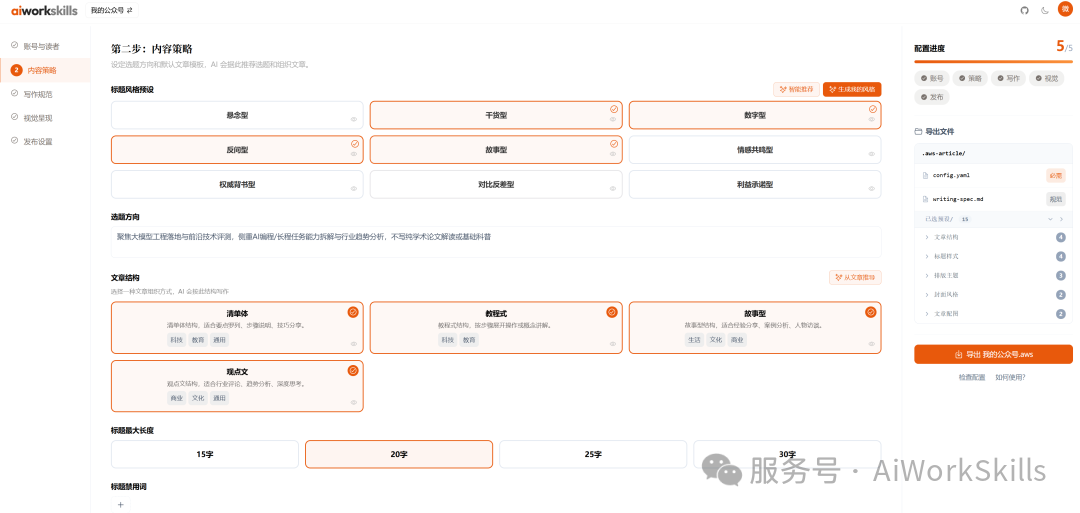Click the 导出文件 folder icon
The width and height of the screenshot is (1080, 513).
tap(917, 132)
